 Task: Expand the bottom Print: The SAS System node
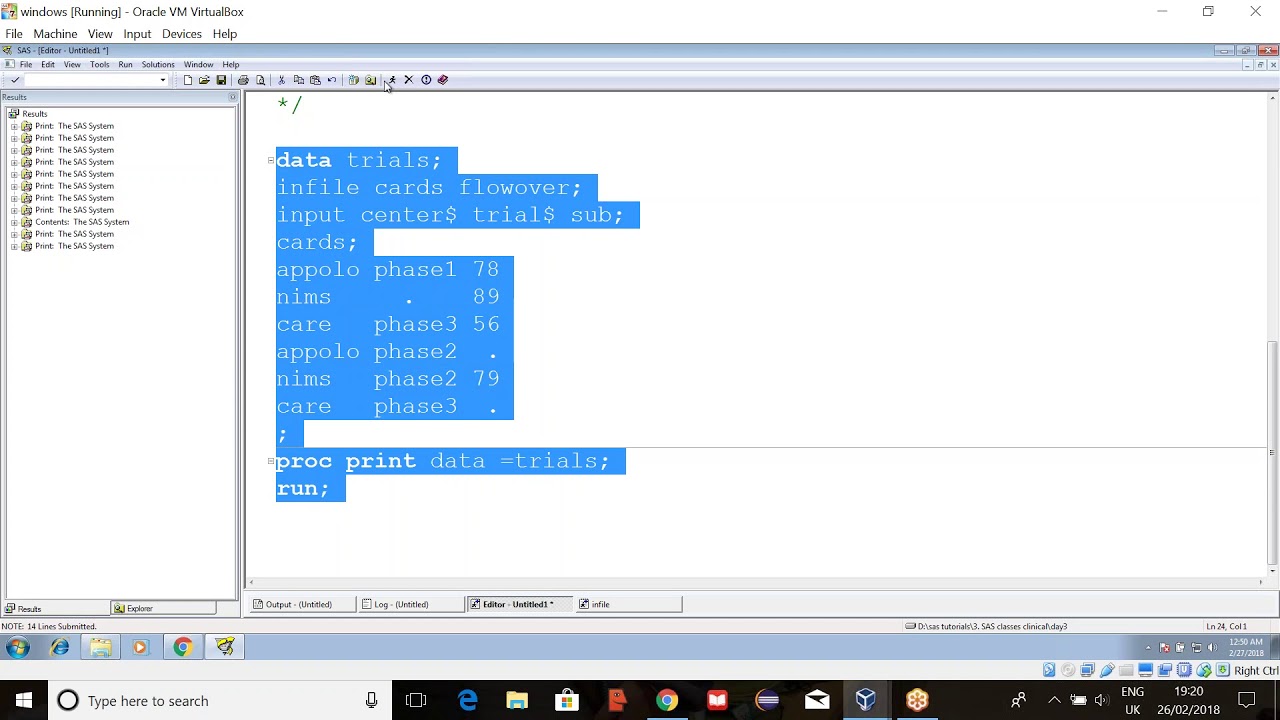click(x=14, y=246)
